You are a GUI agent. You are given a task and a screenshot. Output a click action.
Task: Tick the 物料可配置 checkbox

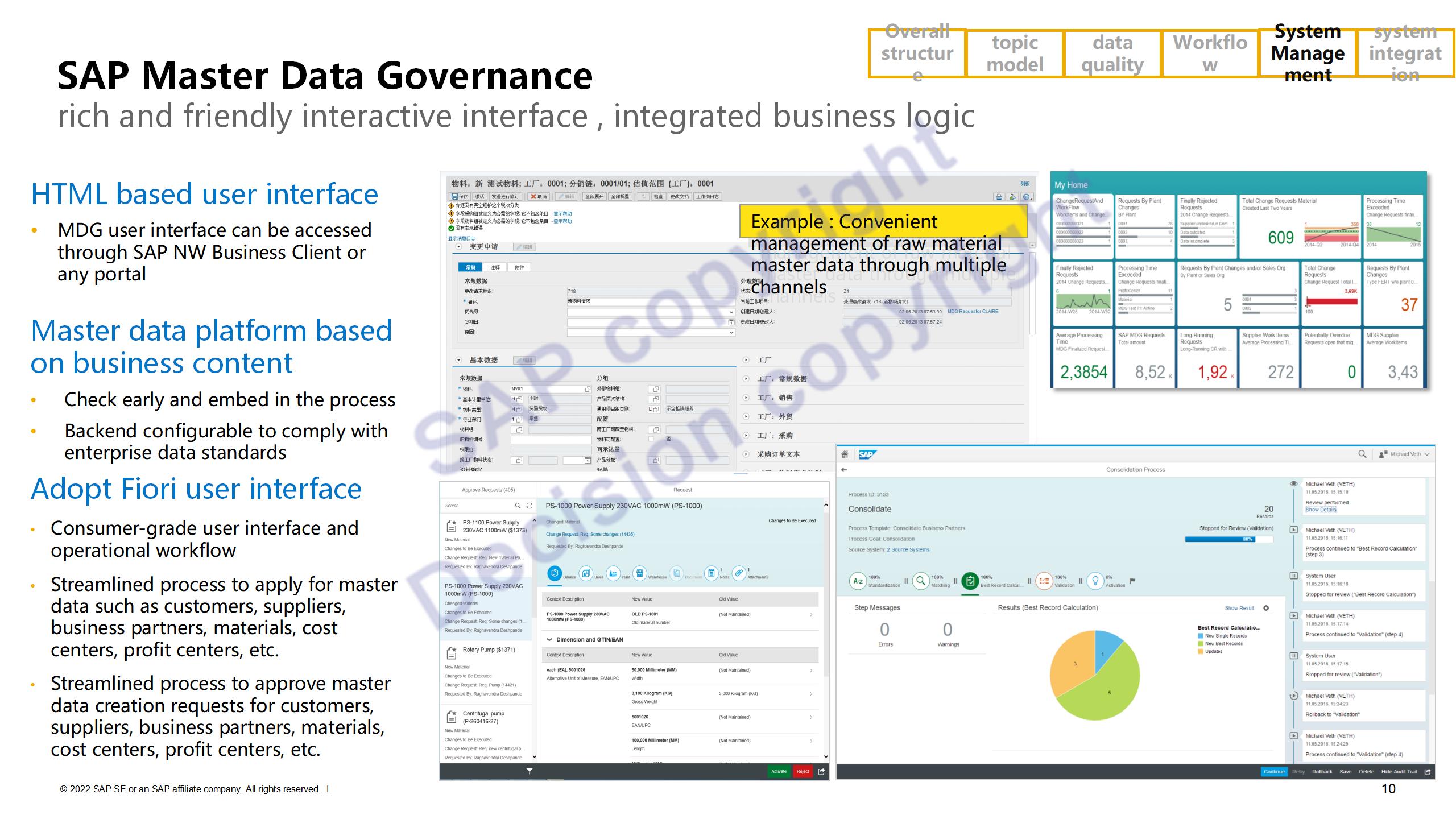[651, 439]
